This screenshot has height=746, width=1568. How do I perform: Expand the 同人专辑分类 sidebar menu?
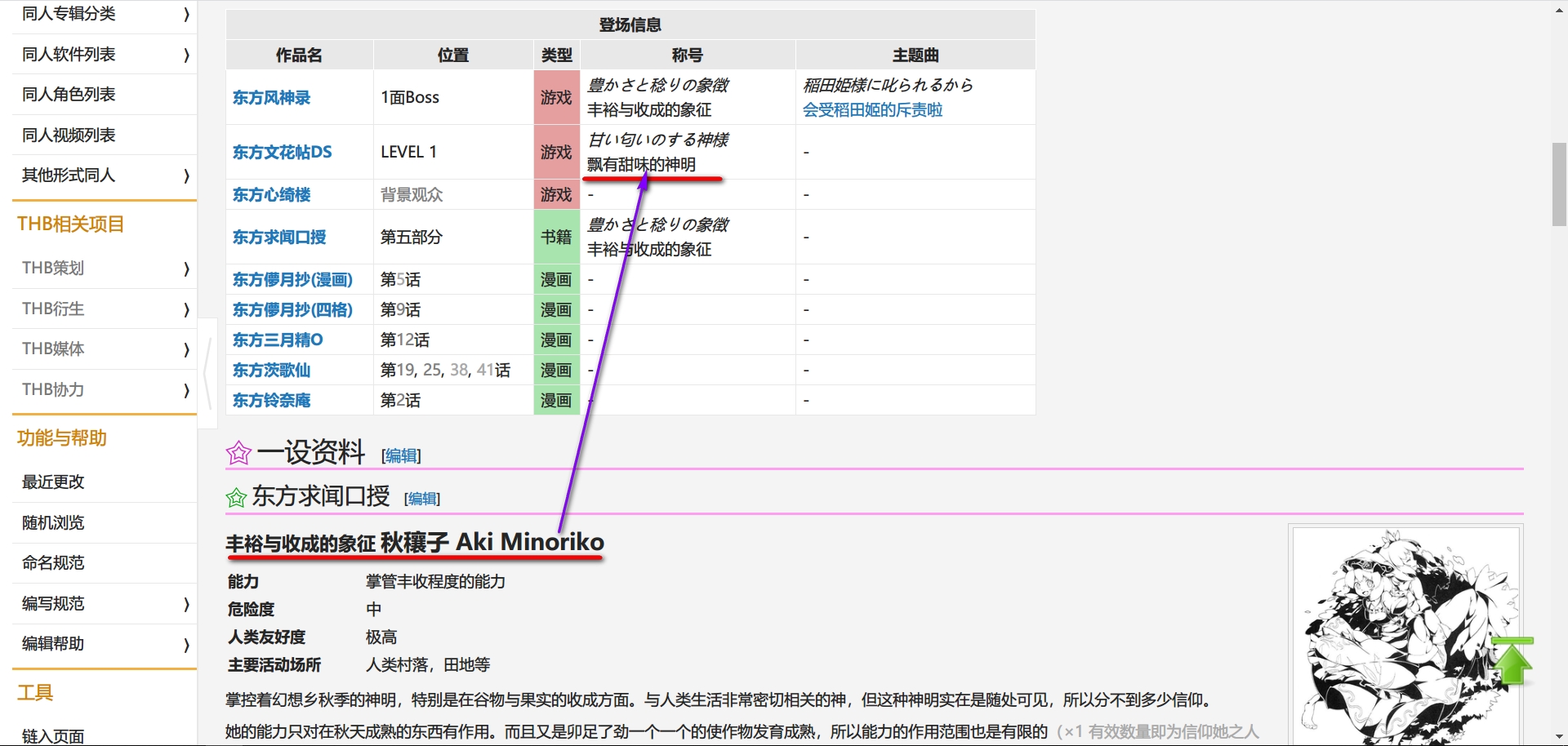pyautogui.click(x=186, y=14)
